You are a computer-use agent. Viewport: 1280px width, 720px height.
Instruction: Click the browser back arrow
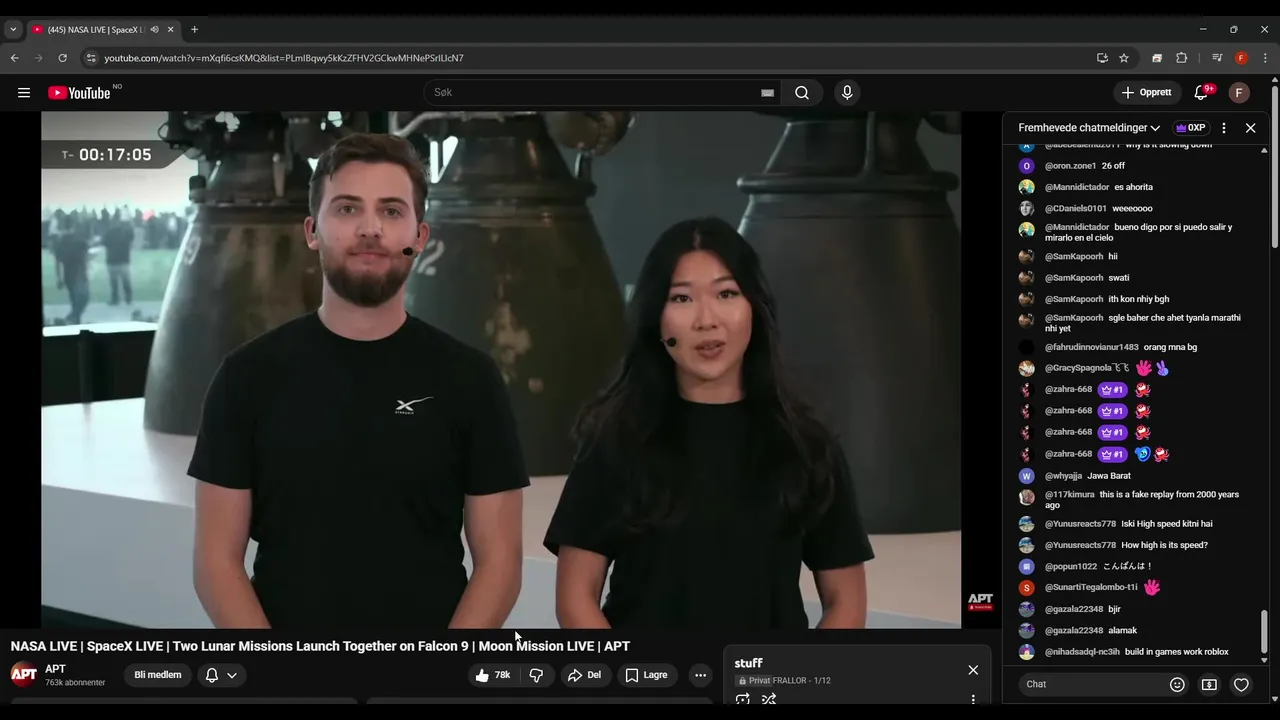click(14, 58)
